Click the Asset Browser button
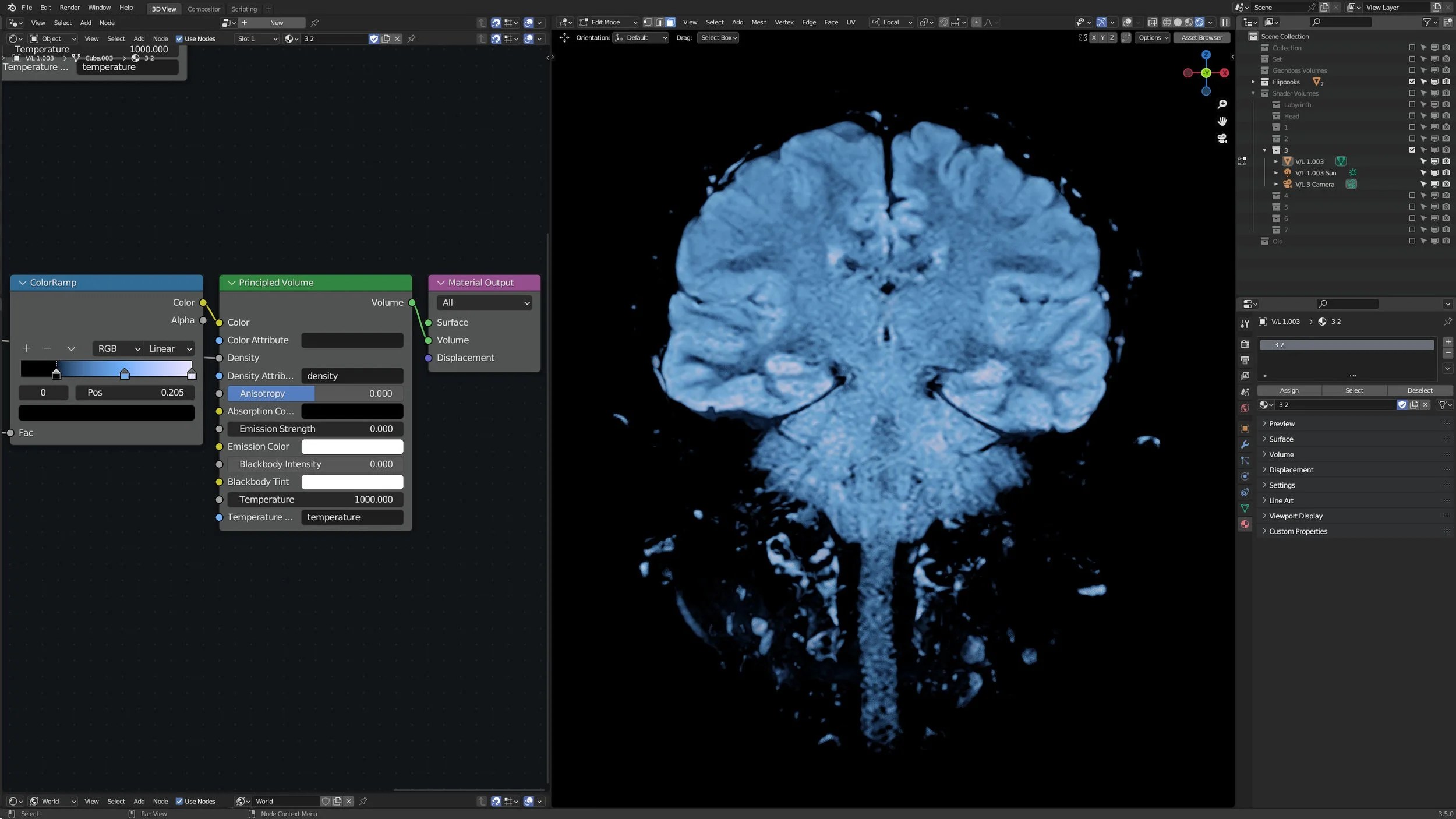1456x819 pixels. 1201,37
